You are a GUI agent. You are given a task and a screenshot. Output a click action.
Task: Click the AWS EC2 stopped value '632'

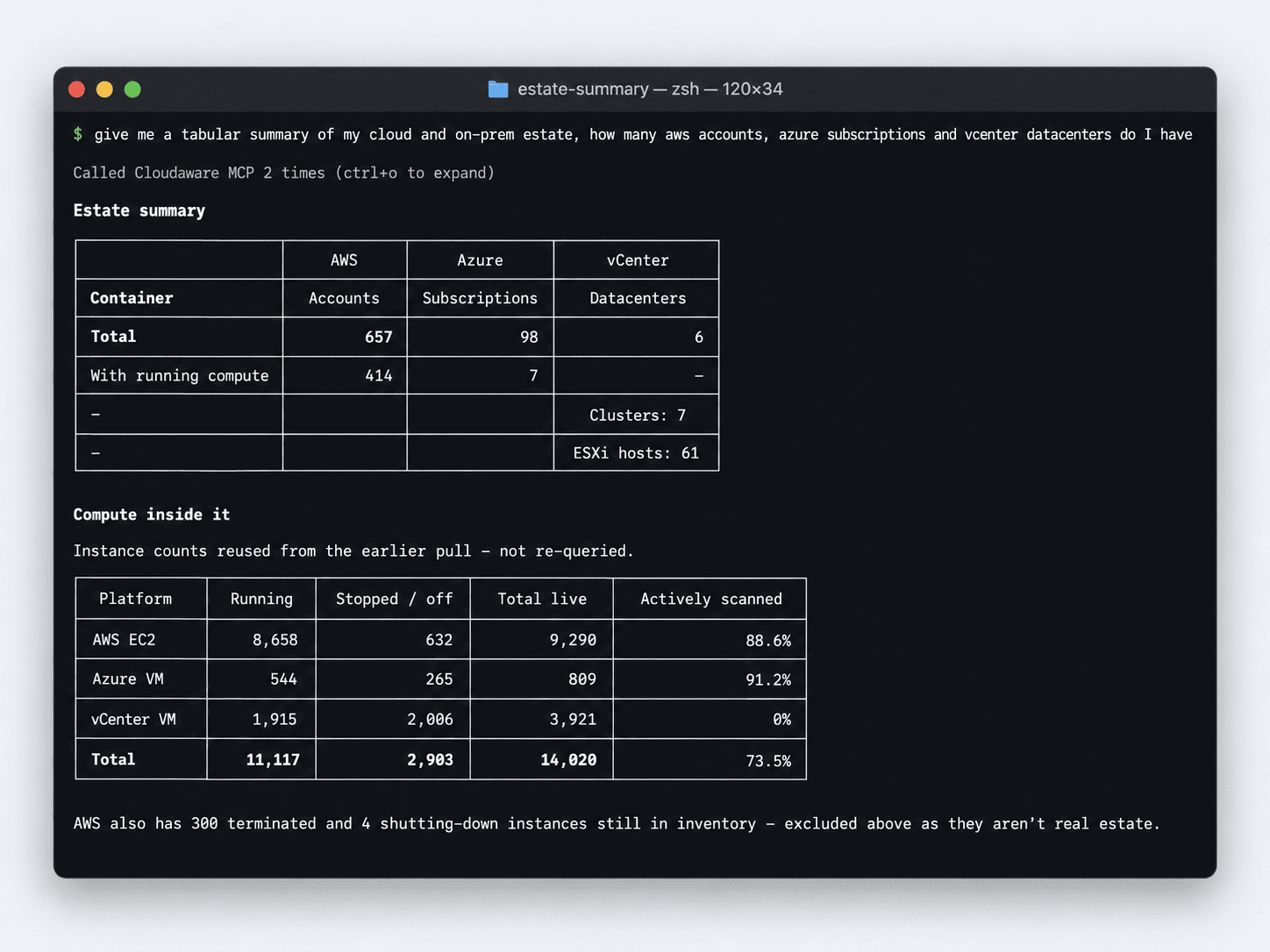coord(439,640)
